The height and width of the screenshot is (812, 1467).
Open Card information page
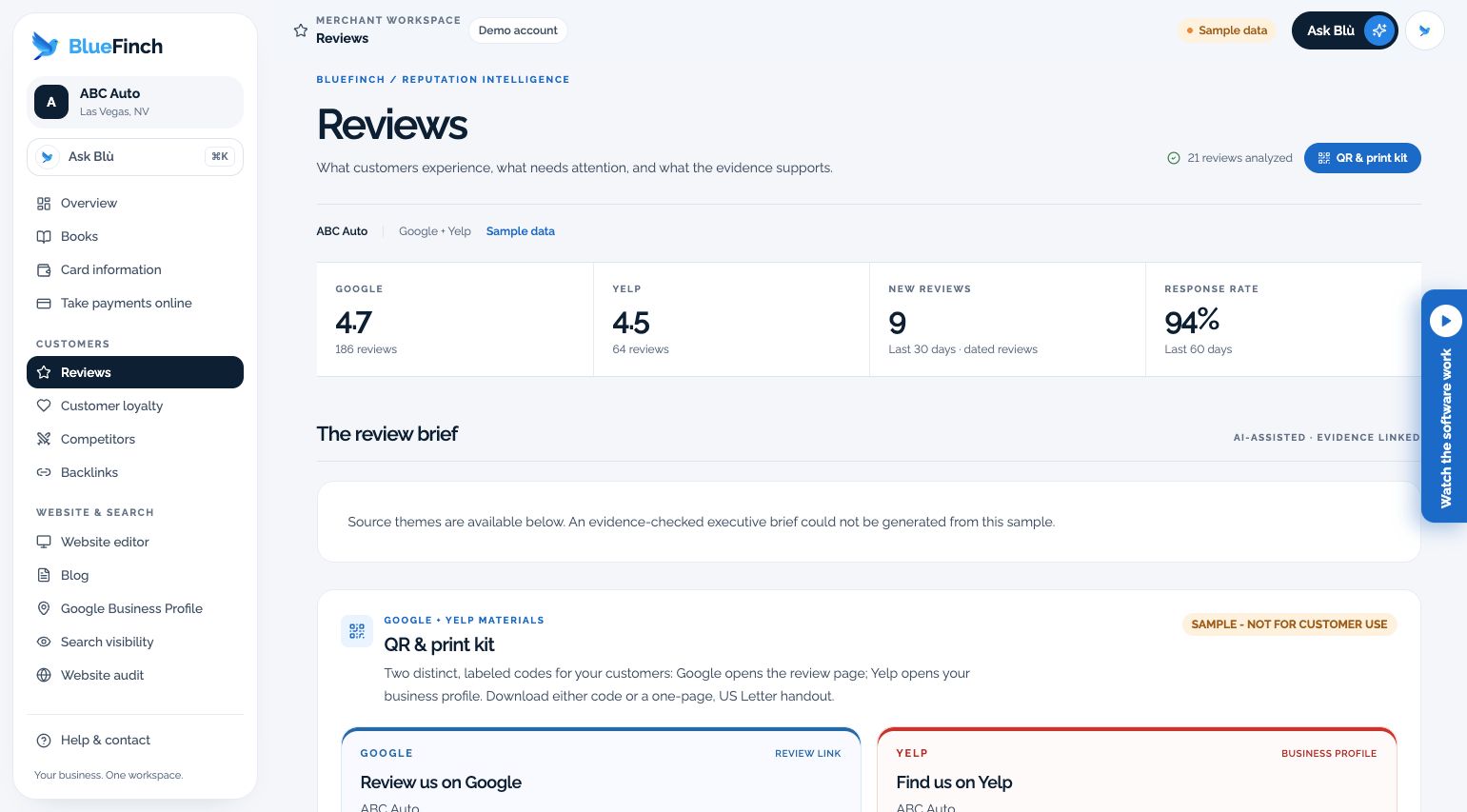pos(135,269)
